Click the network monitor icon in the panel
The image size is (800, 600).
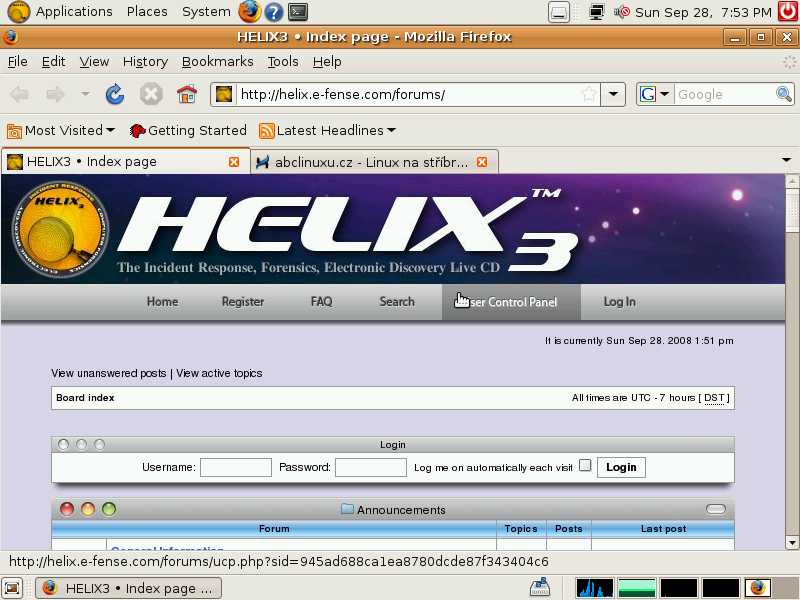click(596, 12)
